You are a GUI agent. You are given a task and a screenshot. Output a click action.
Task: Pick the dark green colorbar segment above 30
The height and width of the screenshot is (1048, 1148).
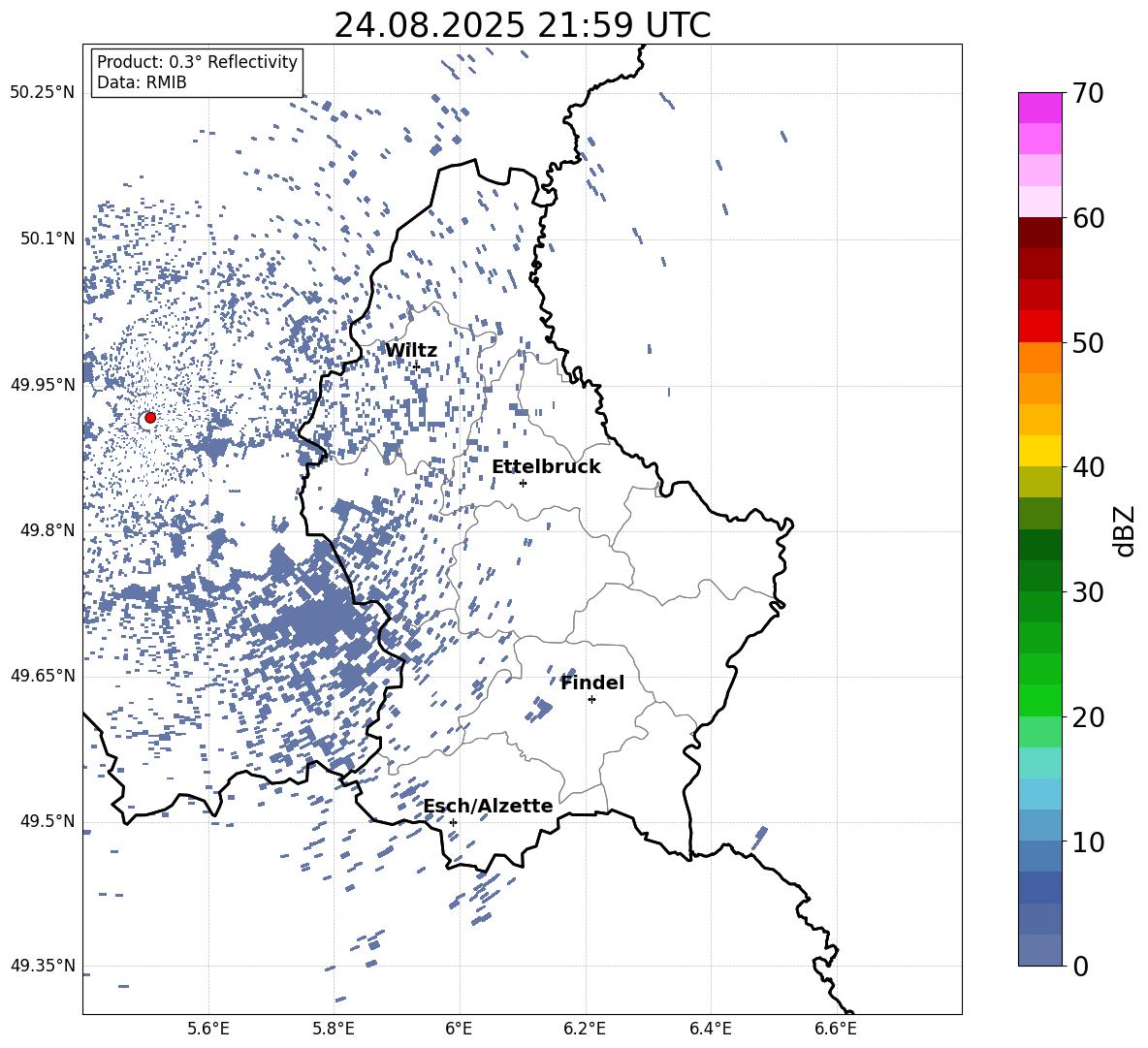(x=1040, y=576)
